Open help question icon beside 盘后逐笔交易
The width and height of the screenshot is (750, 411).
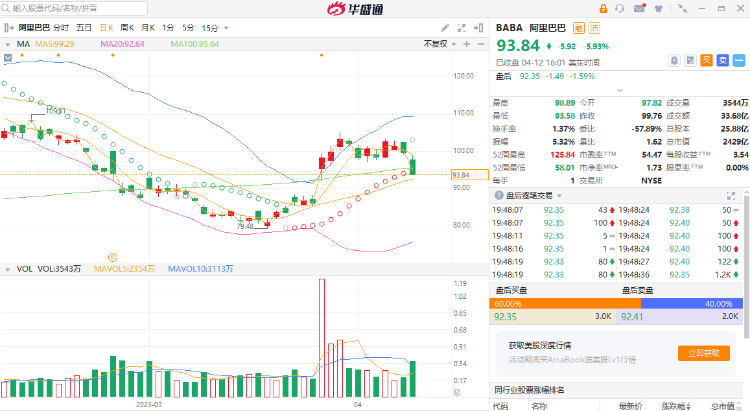click(499, 195)
